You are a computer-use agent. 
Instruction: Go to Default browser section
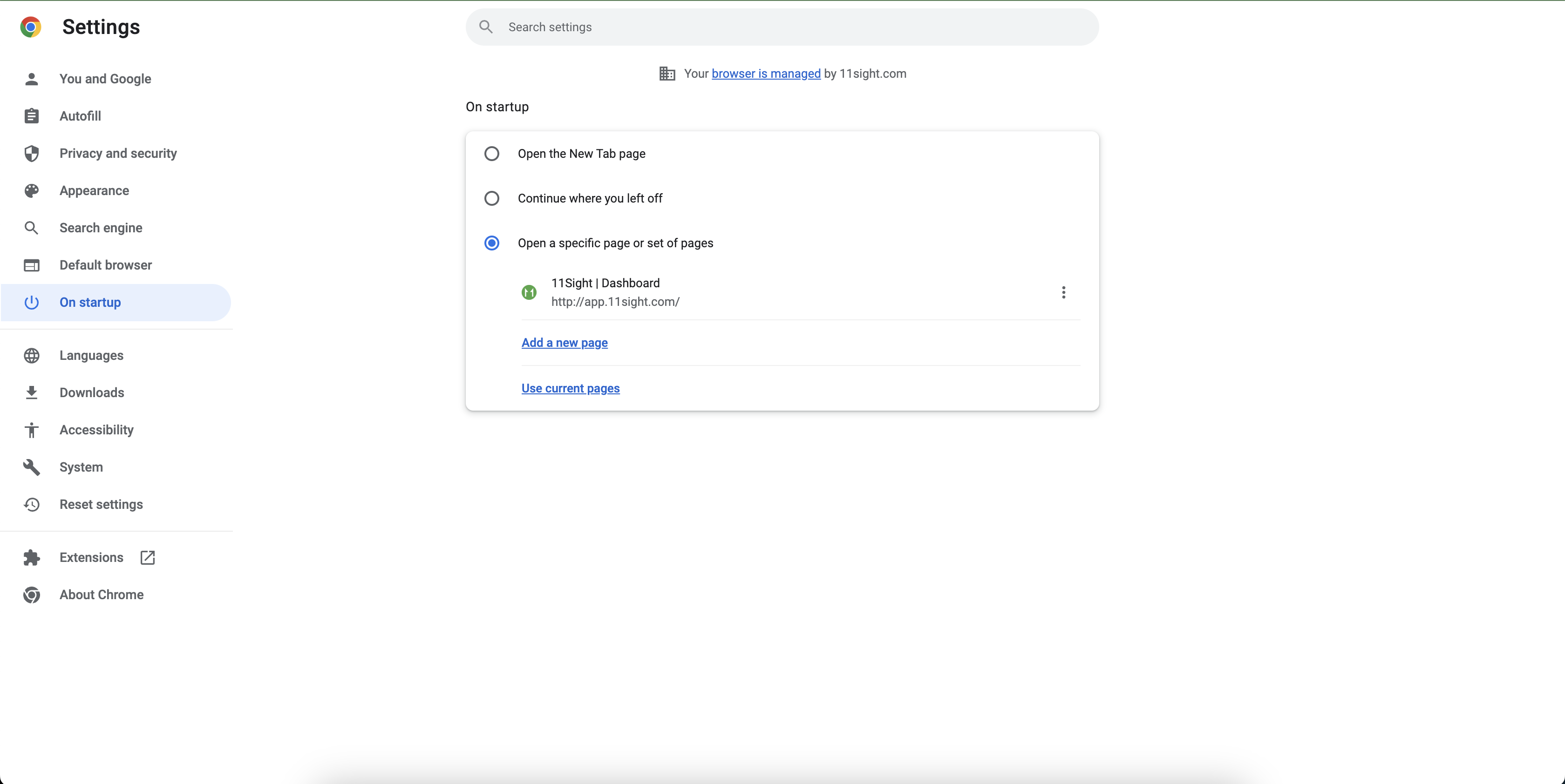tap(116, 265)
